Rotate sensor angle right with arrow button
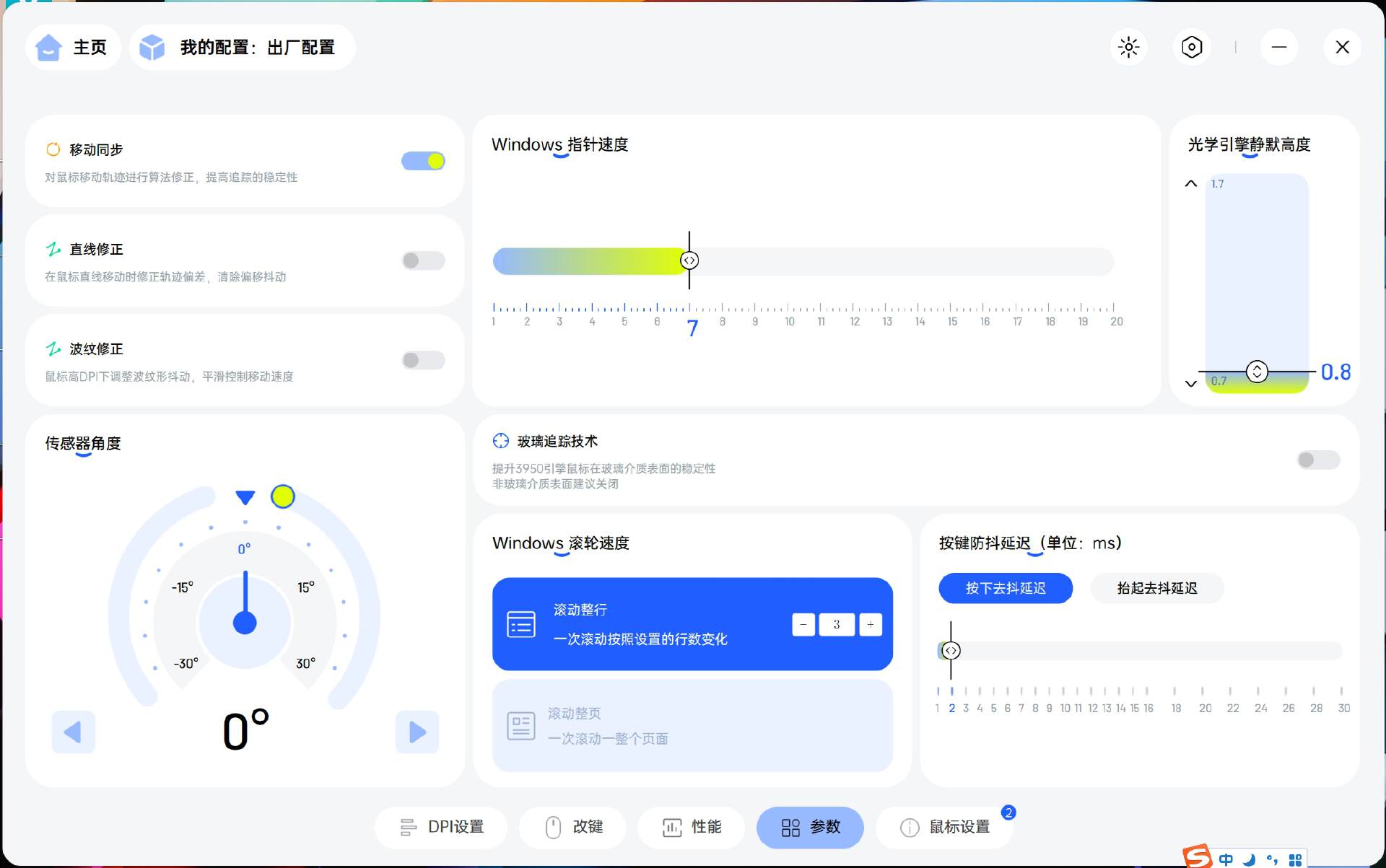The height and width of the screenshot is (868, 1386). click(417, 732)
